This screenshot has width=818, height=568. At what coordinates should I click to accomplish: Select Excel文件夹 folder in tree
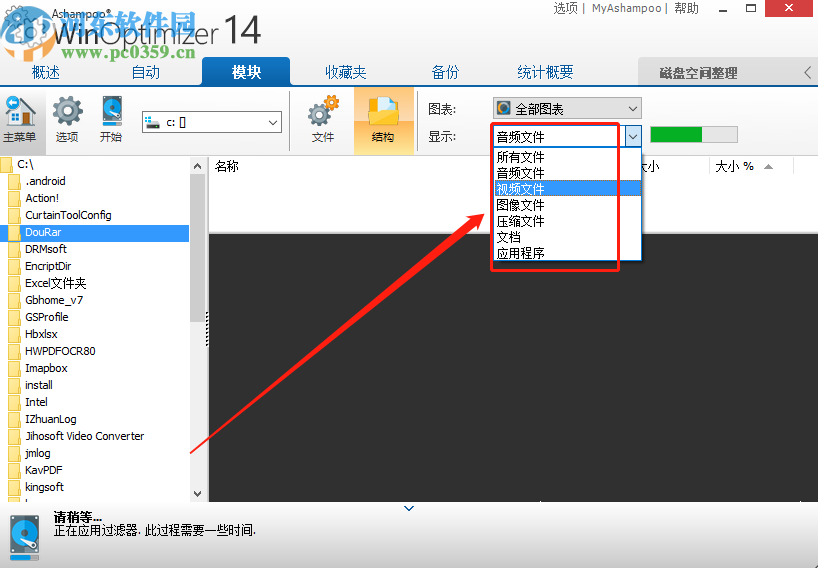pos(56,283)
